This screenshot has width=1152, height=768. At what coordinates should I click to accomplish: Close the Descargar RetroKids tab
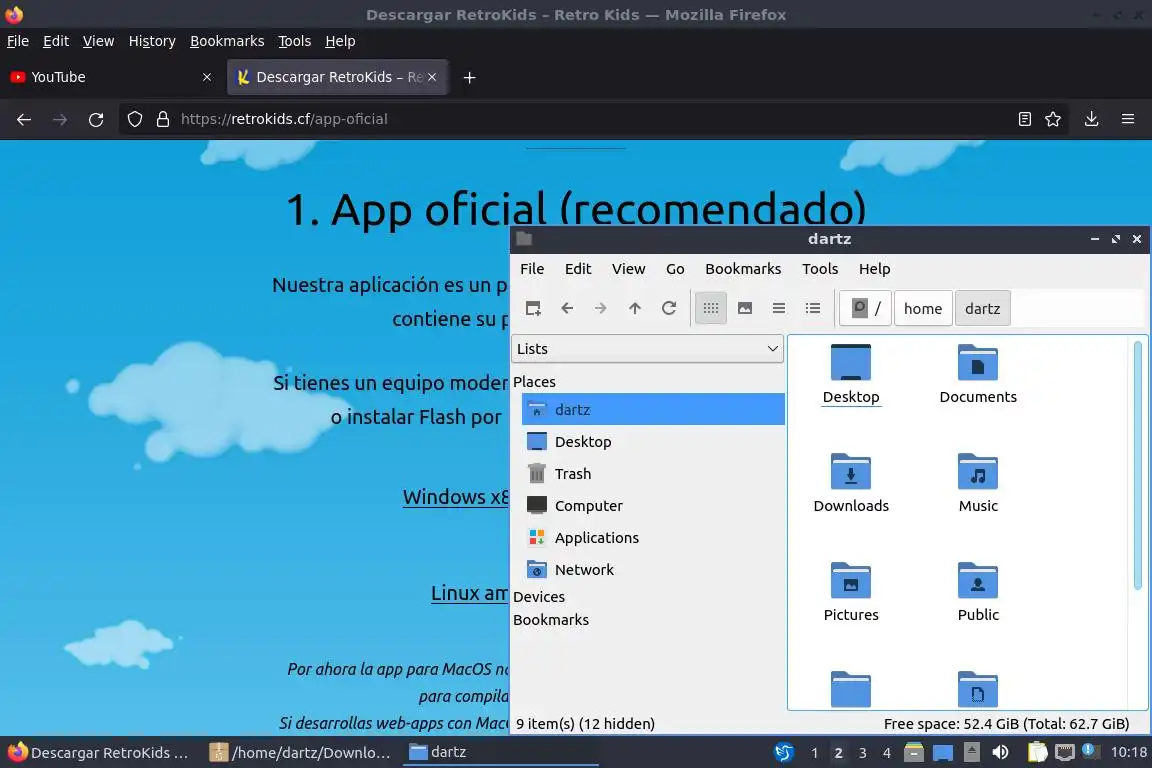[432, 77]
